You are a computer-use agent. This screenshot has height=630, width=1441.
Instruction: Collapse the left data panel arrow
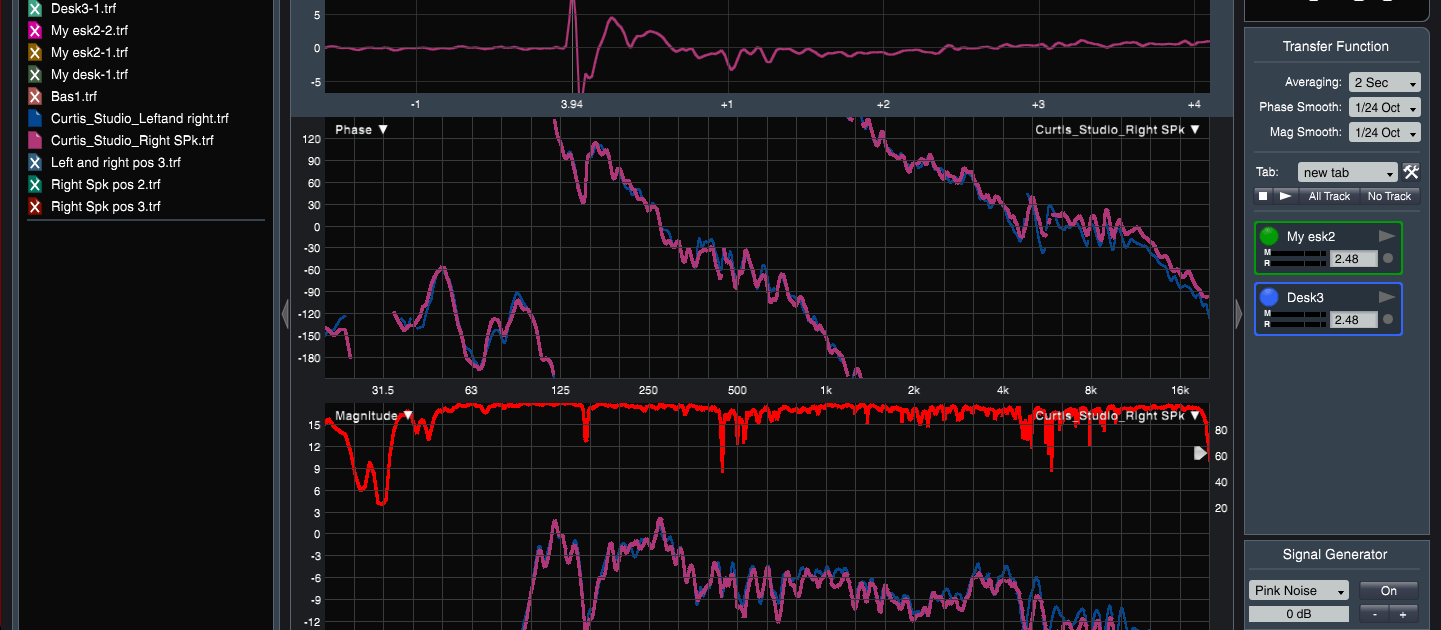[x=285, y=314]
